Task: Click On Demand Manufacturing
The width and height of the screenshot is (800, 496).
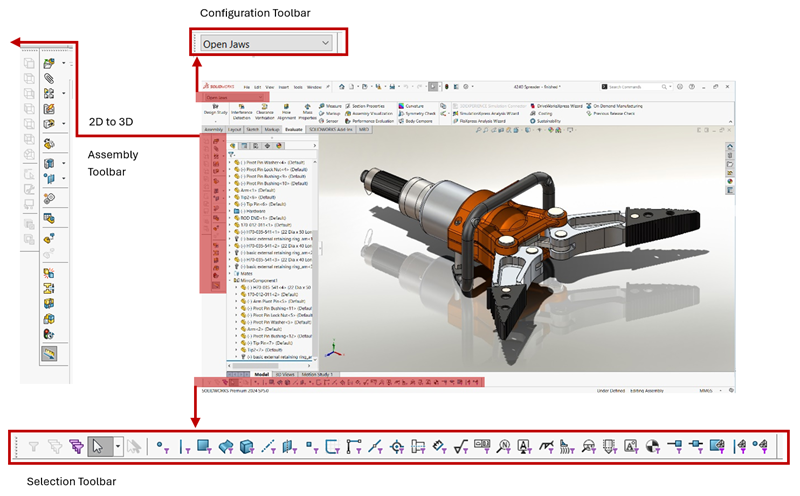Action: tap(616, 105)
